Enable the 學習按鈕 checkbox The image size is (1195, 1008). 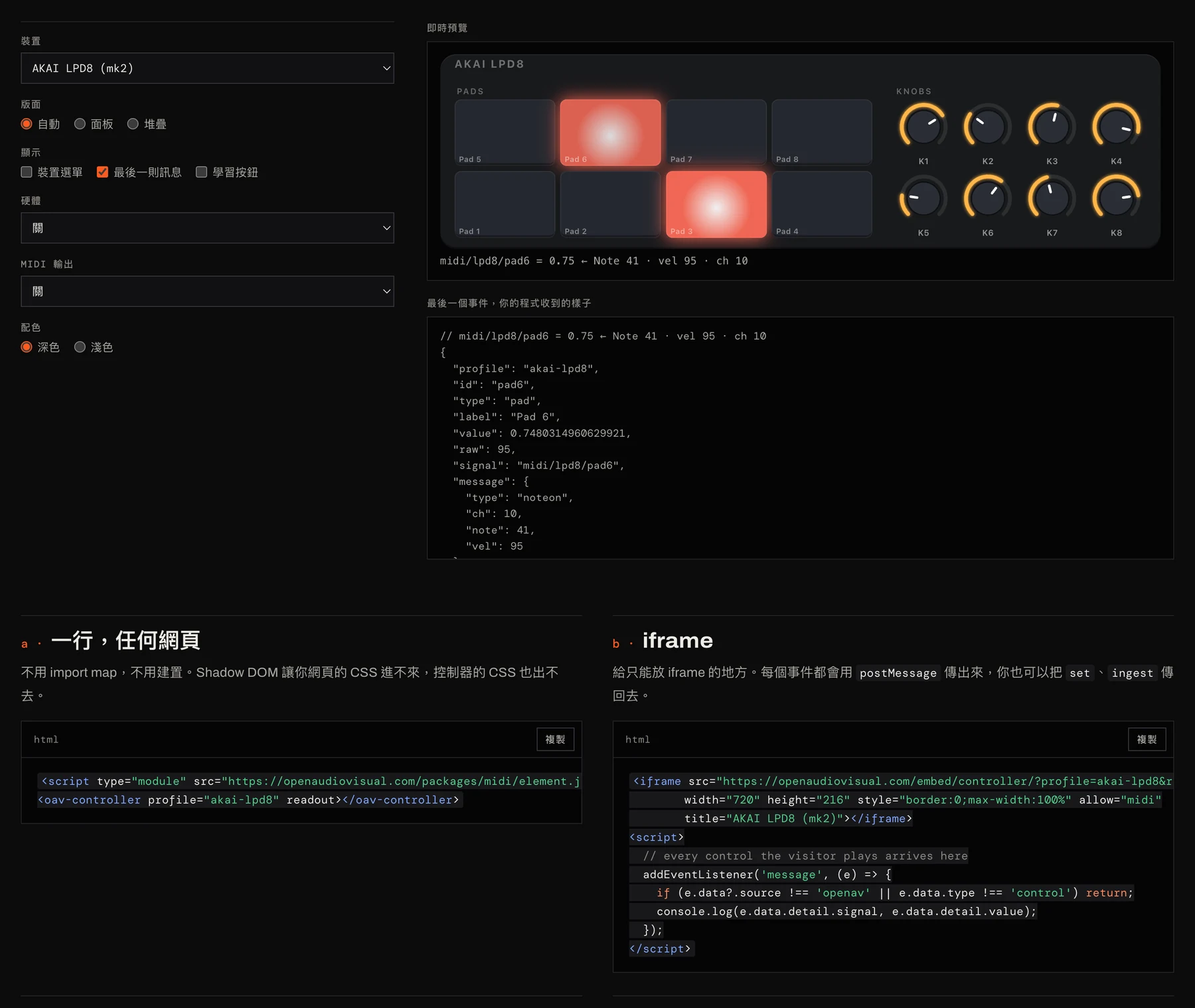(x=201, y=172)
